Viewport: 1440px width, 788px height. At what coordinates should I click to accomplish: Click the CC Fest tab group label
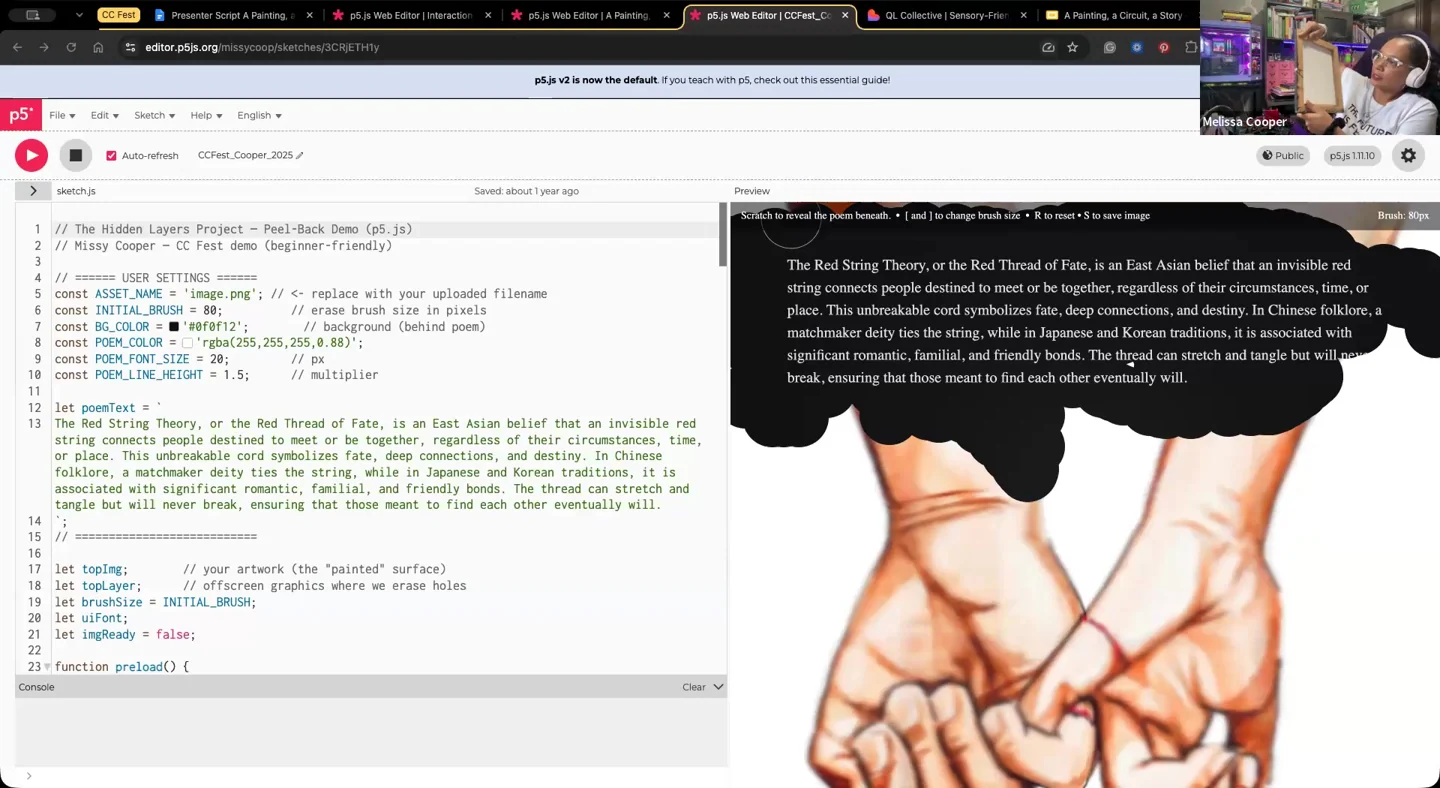click(118, 15)
